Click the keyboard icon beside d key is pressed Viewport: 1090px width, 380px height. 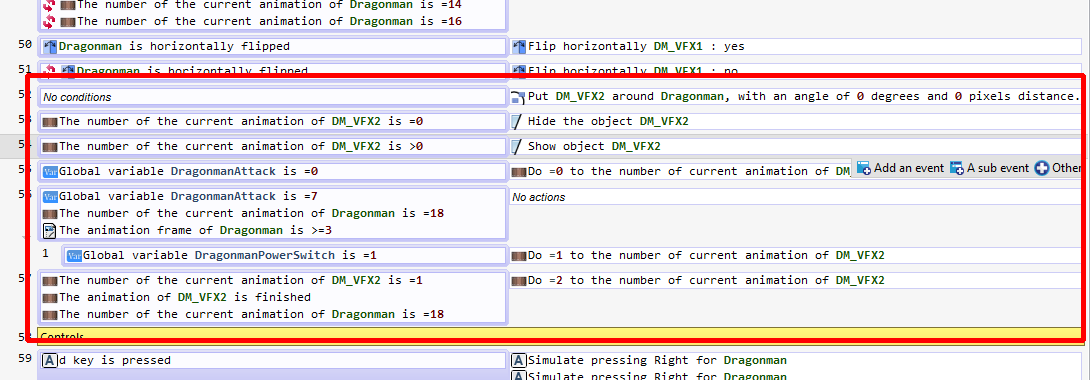coord(50,361)
